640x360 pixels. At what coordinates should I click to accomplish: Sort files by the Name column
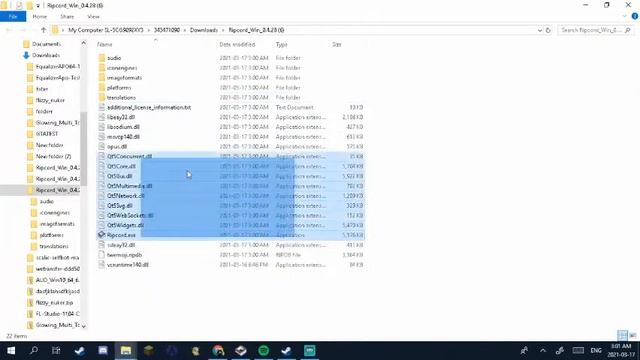105,44
